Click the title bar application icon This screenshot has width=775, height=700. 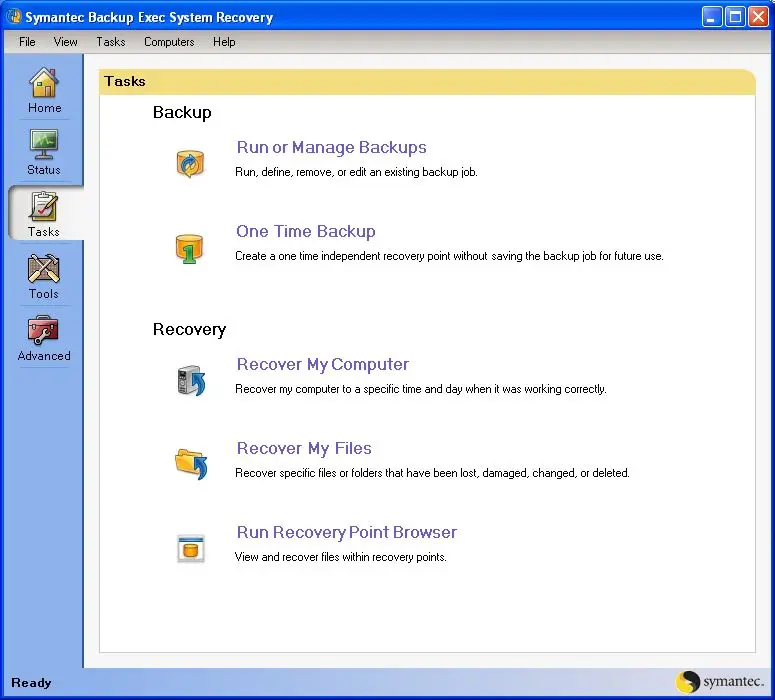pyautogui.click(x=14, y=17)
